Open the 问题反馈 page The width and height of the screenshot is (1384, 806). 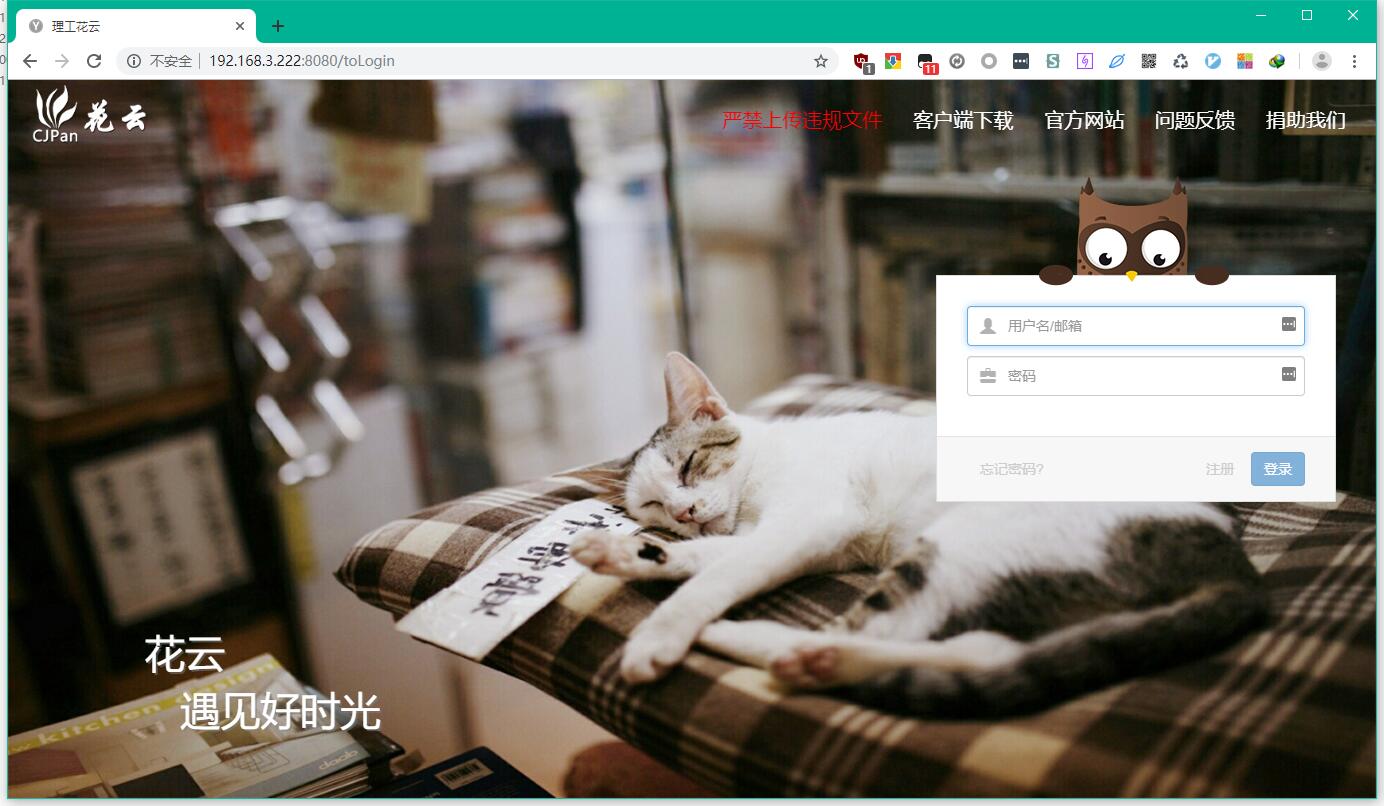(1194, 121)
